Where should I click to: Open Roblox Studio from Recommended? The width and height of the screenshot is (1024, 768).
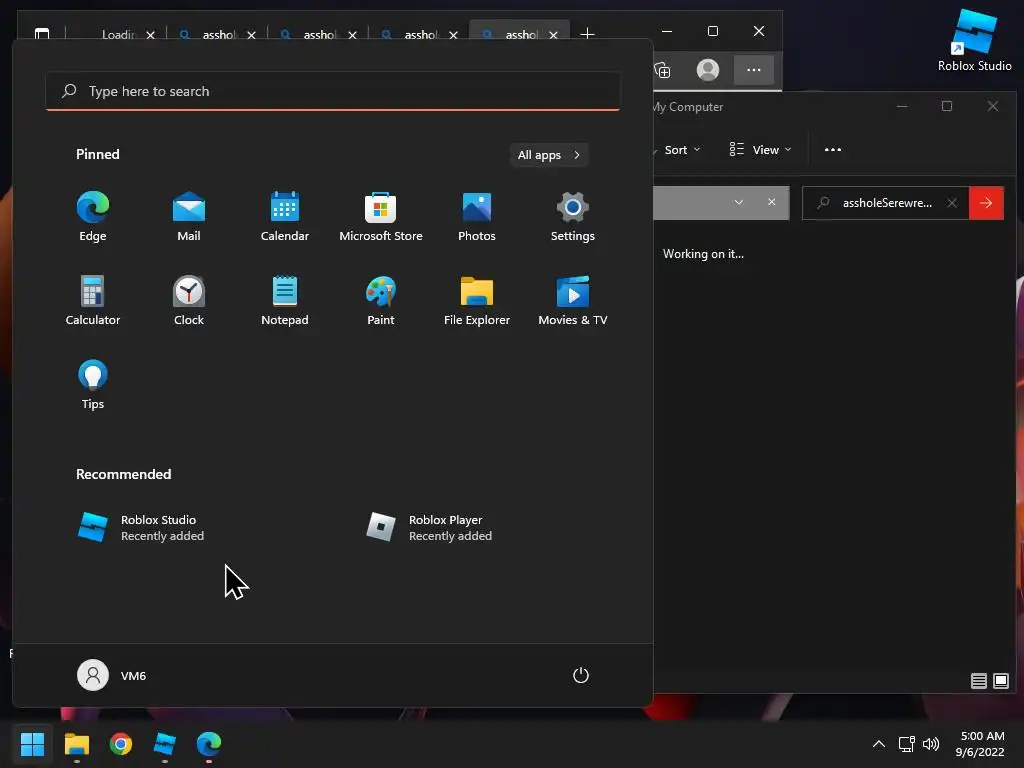(x=141, y=527)
